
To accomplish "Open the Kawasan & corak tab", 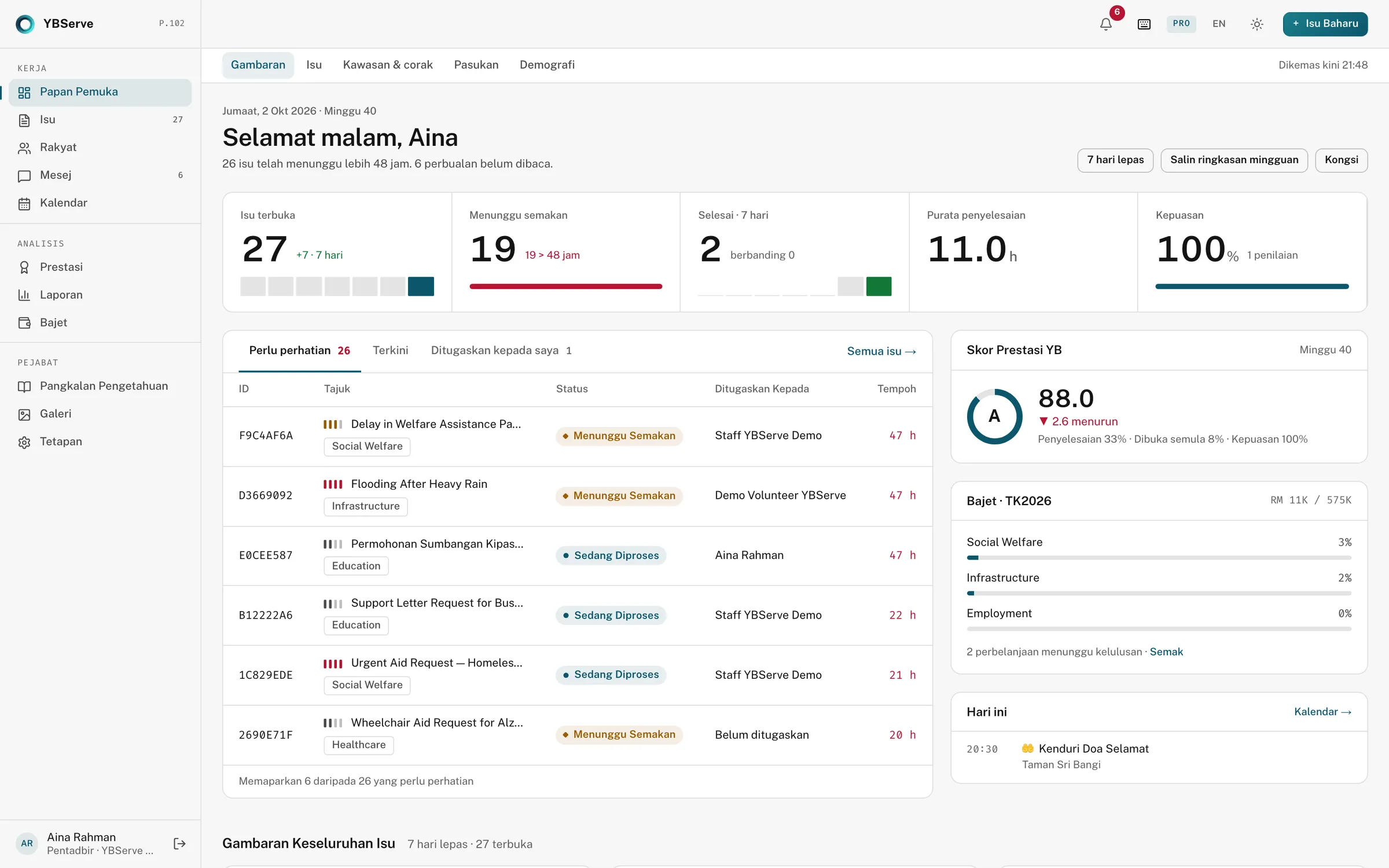I will (388, 65).
